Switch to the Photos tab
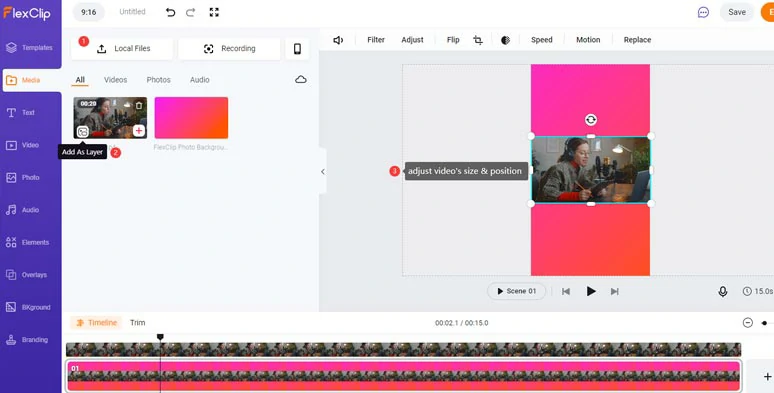Screen dimensions: 774x393 158,79
